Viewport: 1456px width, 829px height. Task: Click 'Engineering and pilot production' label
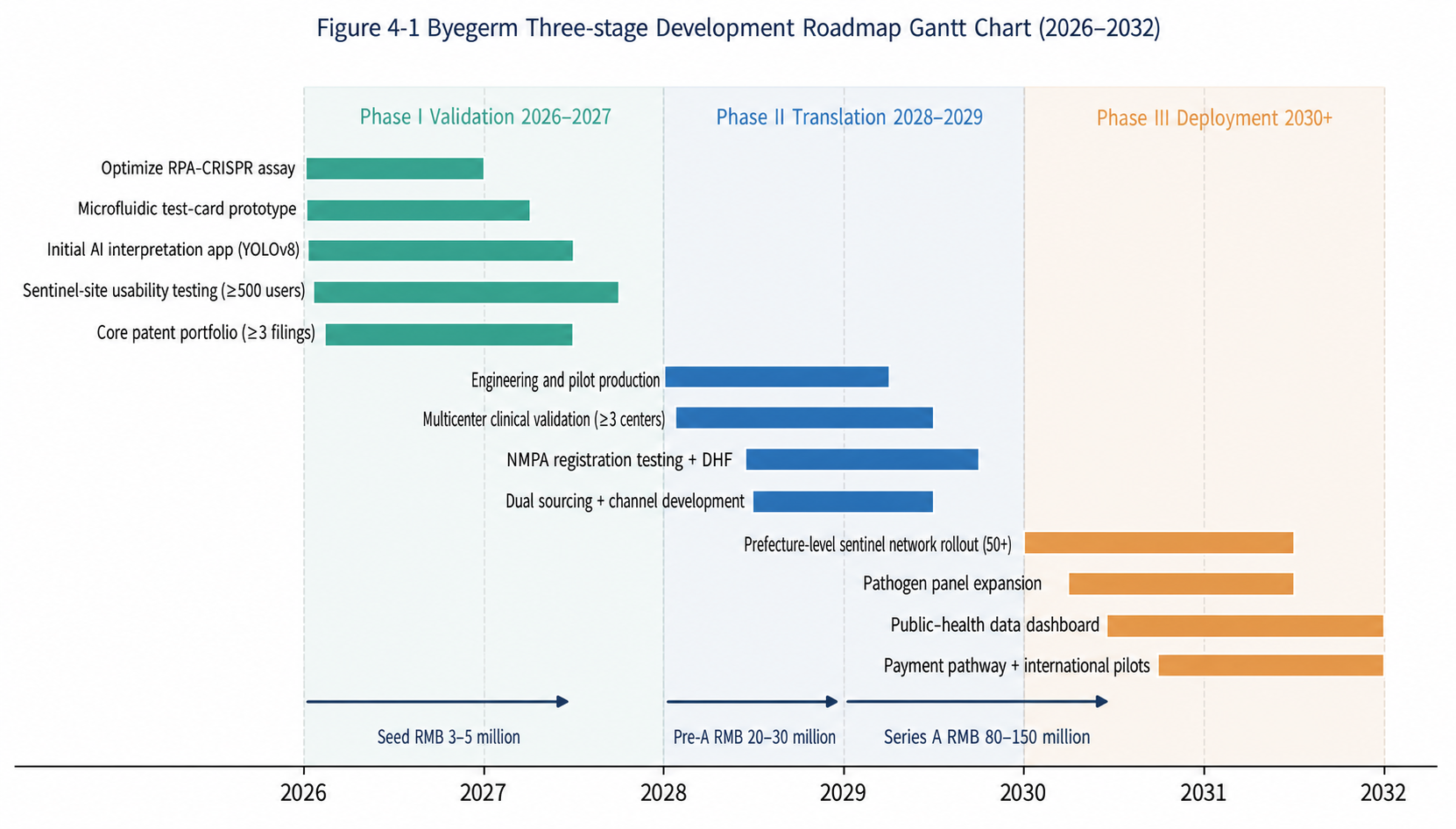pyautogui.click(x=565, y=380)
